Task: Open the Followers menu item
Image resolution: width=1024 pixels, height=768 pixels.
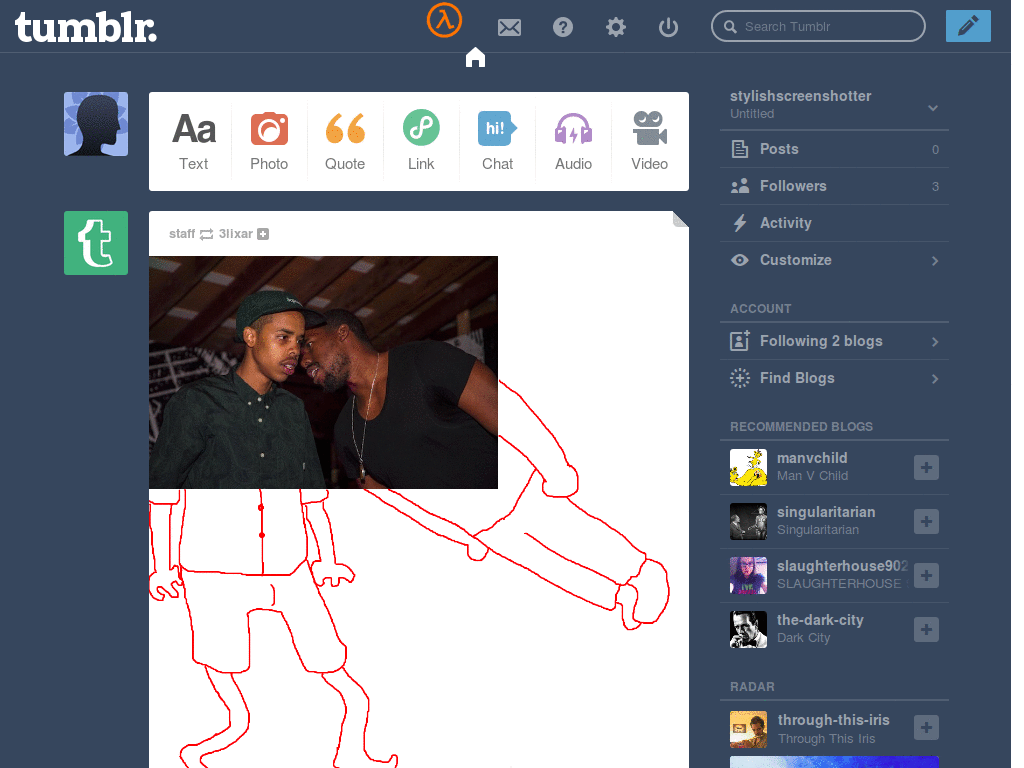Action: pyautogui.click(x=834, y=186)
